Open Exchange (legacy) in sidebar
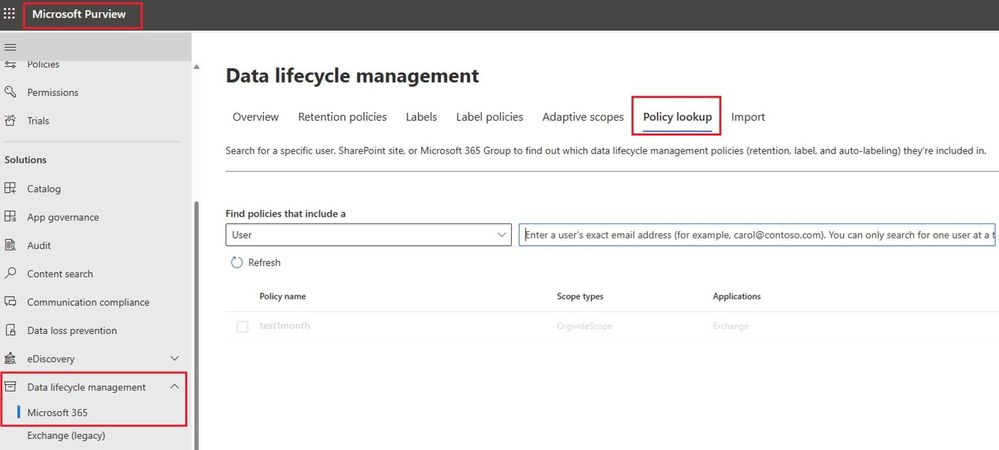The width and height of the screenshot is (999, 450). coord(66,435)
